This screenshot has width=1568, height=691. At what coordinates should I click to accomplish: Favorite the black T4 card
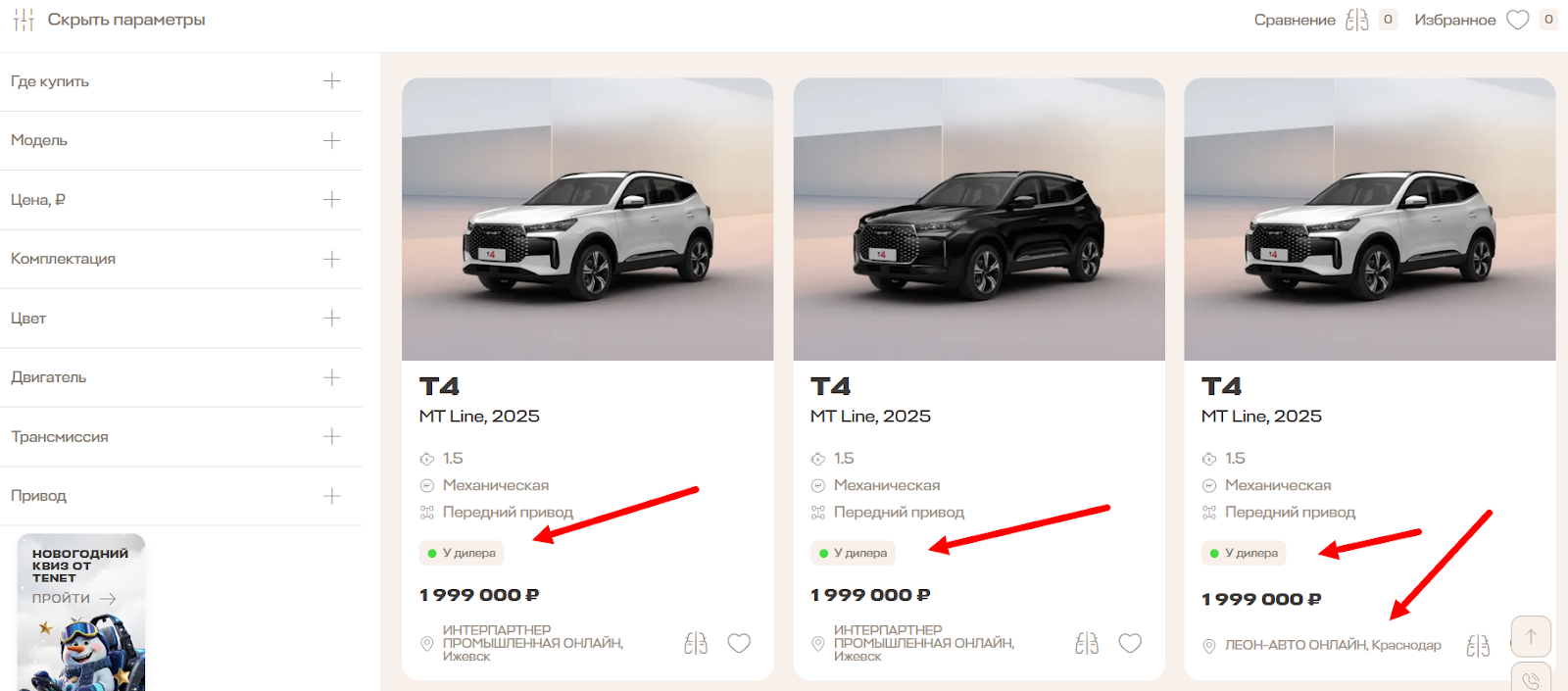[x=1130, y=643]
